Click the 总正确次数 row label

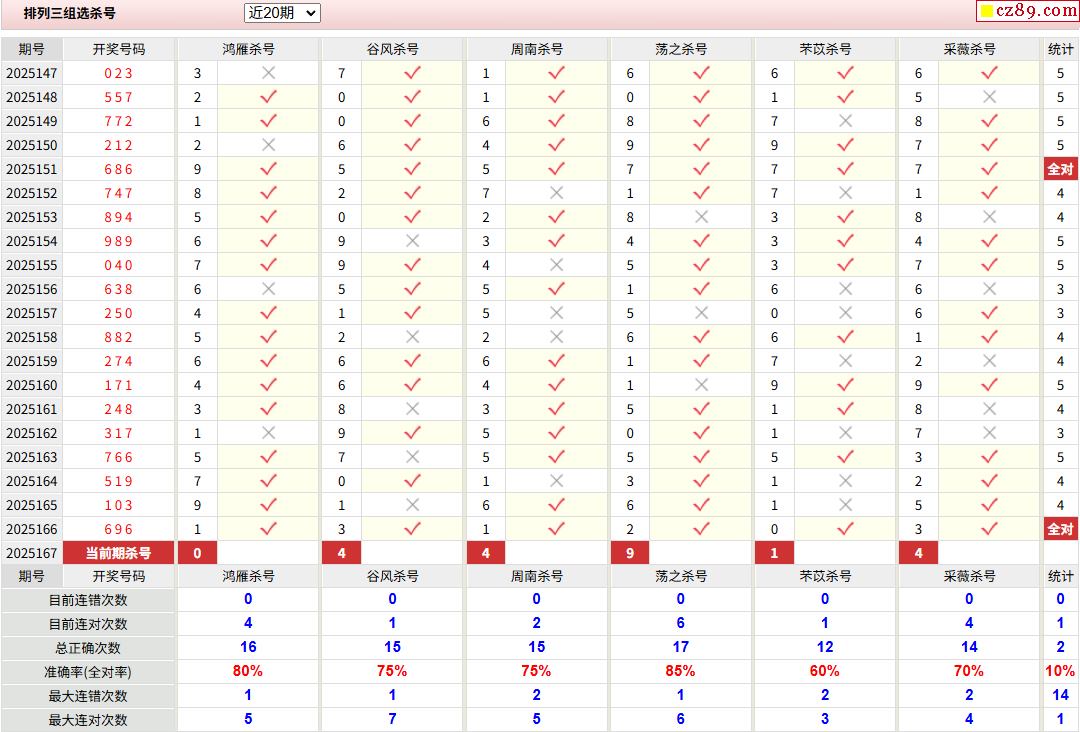tap(88, 648)
